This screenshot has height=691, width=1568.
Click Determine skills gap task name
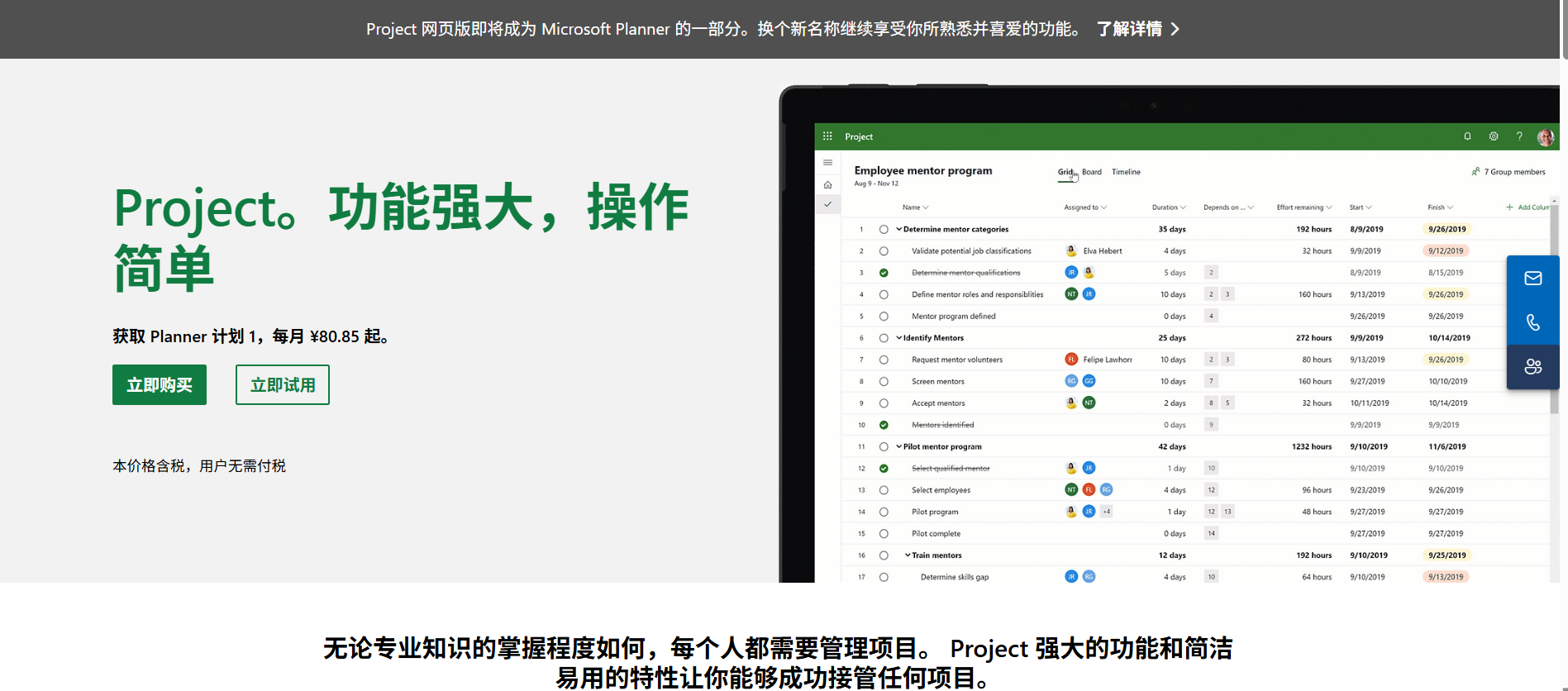click(955, 577)
